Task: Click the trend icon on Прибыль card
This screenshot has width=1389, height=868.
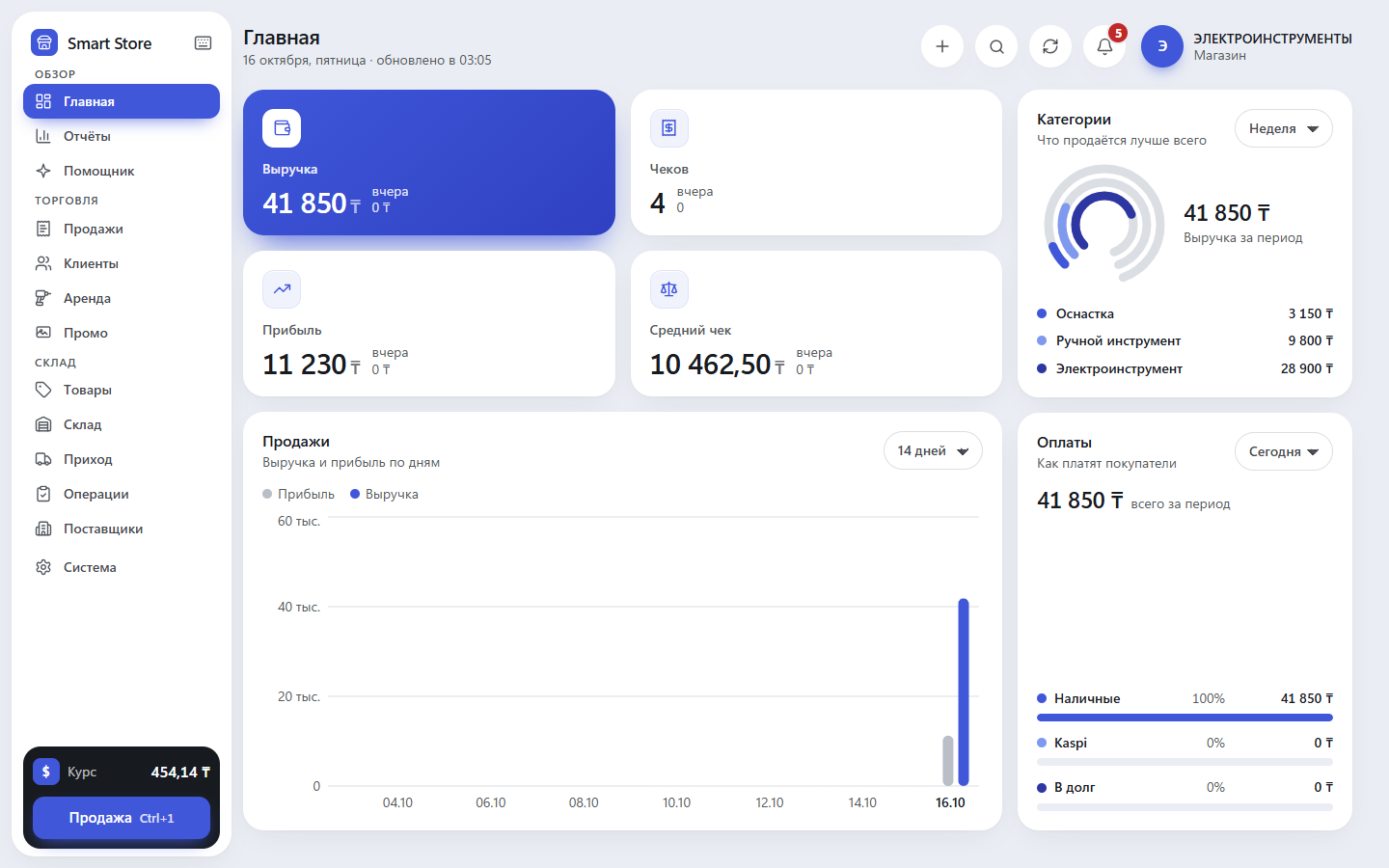Action: point(282,289)
